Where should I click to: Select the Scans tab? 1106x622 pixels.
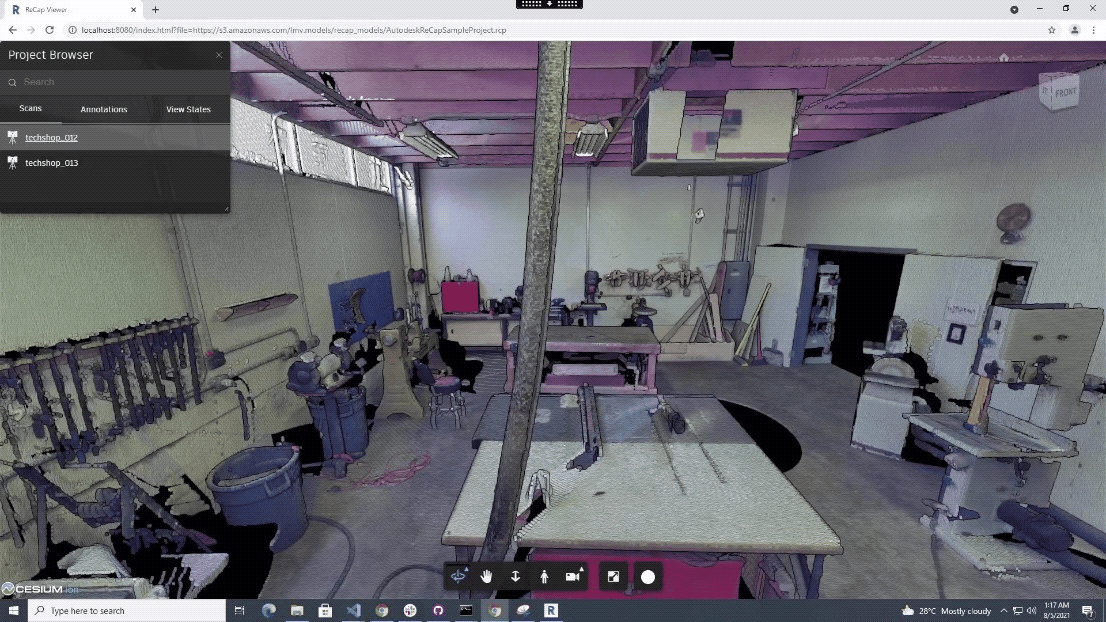30,108
